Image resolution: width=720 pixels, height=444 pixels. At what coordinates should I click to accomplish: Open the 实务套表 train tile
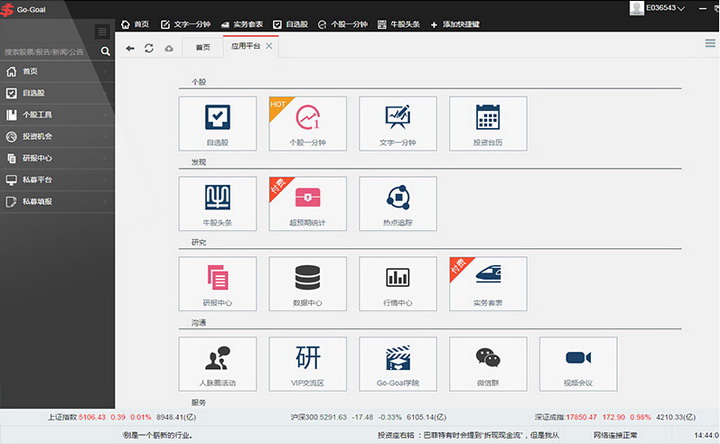click(488, 284)
